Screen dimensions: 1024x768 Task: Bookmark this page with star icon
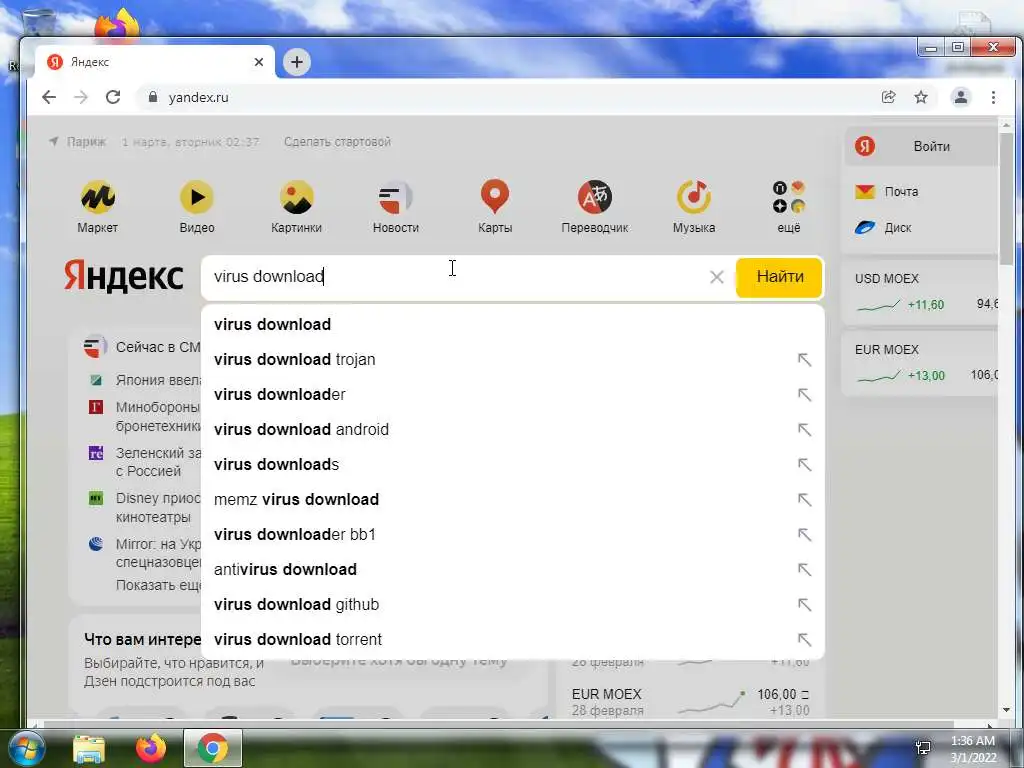tap(921, 97)
